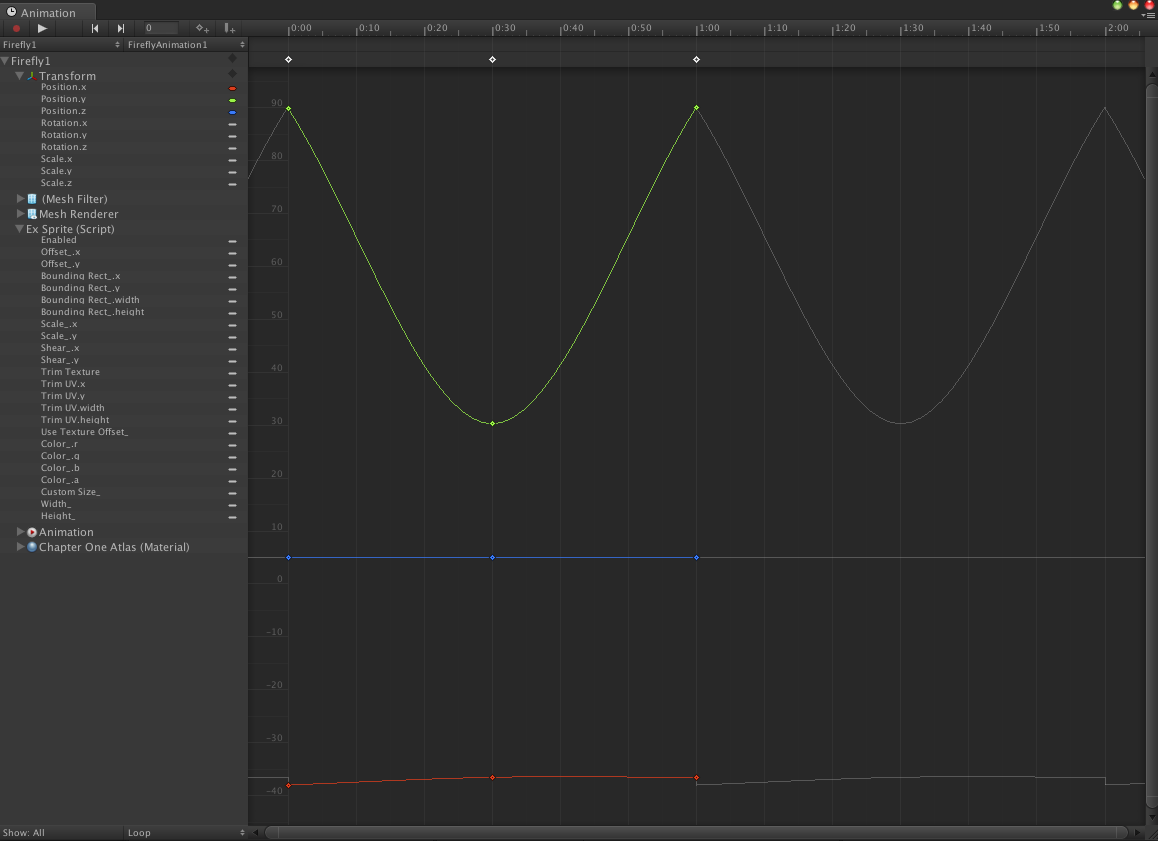Open the Show: All filter dropdown
The width and height of the screenshot is (1158, 841).
pyautogui.click(x=61, y=833)
